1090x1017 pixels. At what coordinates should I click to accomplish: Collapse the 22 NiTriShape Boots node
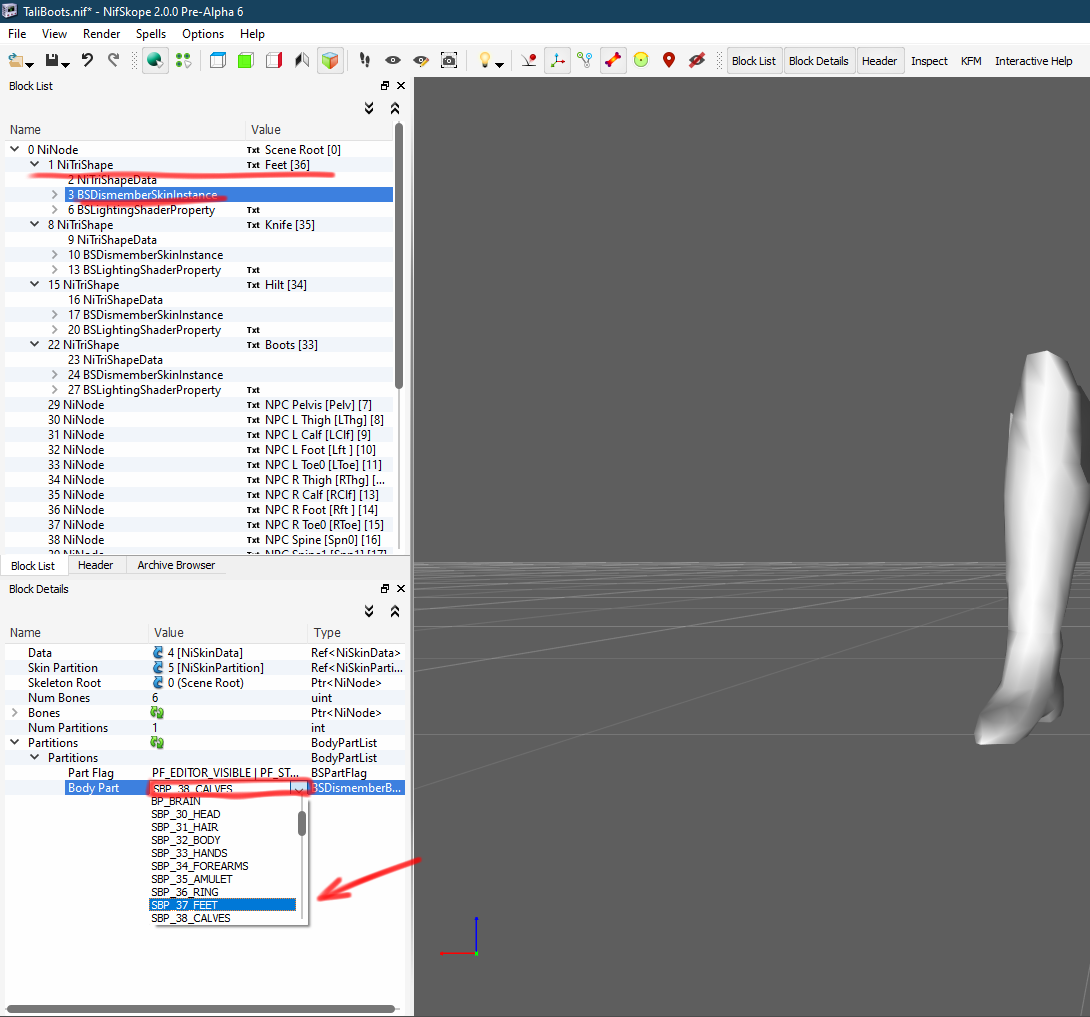[x=35, y=345]
